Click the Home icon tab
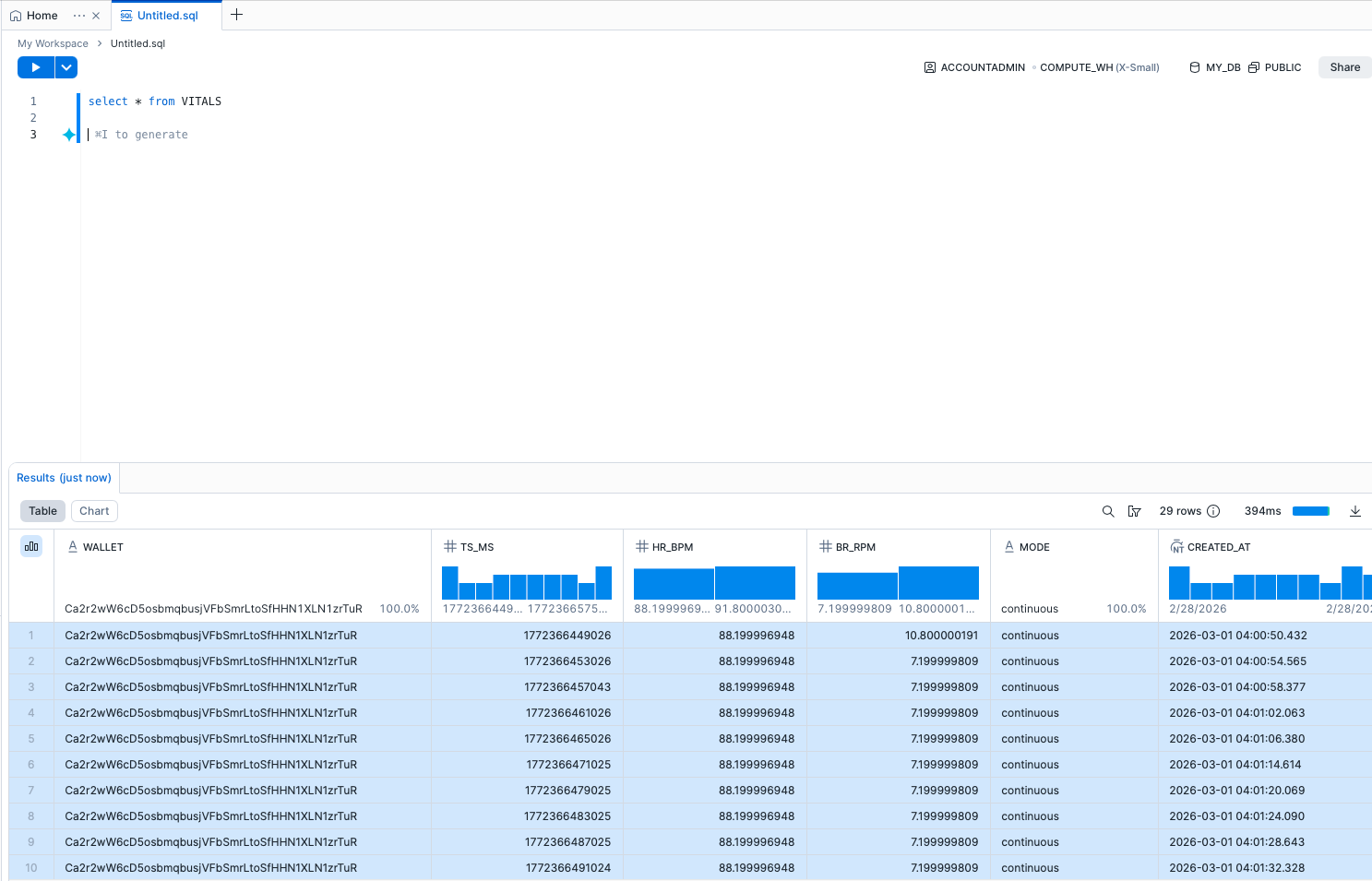Screen dimensions: 1372x881 point(33,16)
